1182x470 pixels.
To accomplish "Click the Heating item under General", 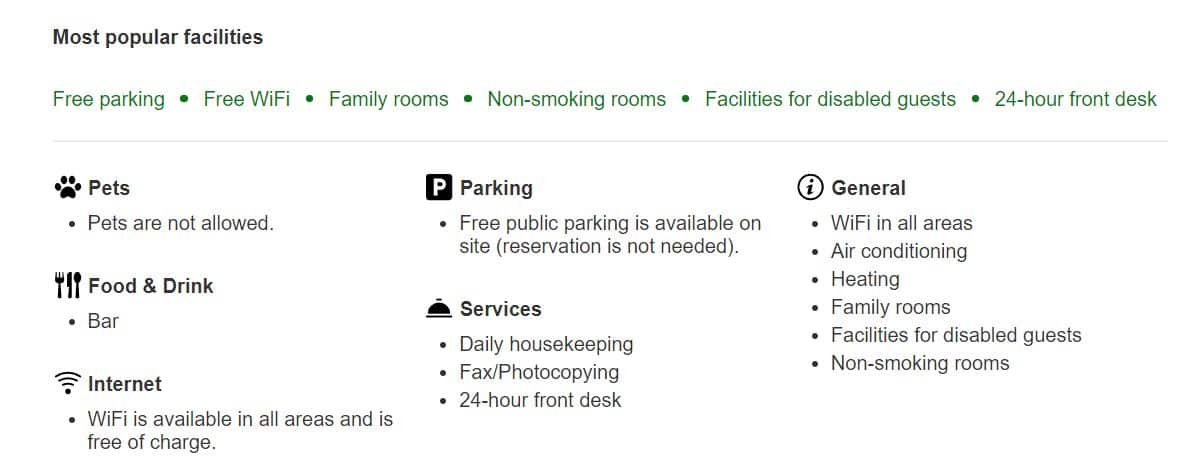I will click(865, 279).
